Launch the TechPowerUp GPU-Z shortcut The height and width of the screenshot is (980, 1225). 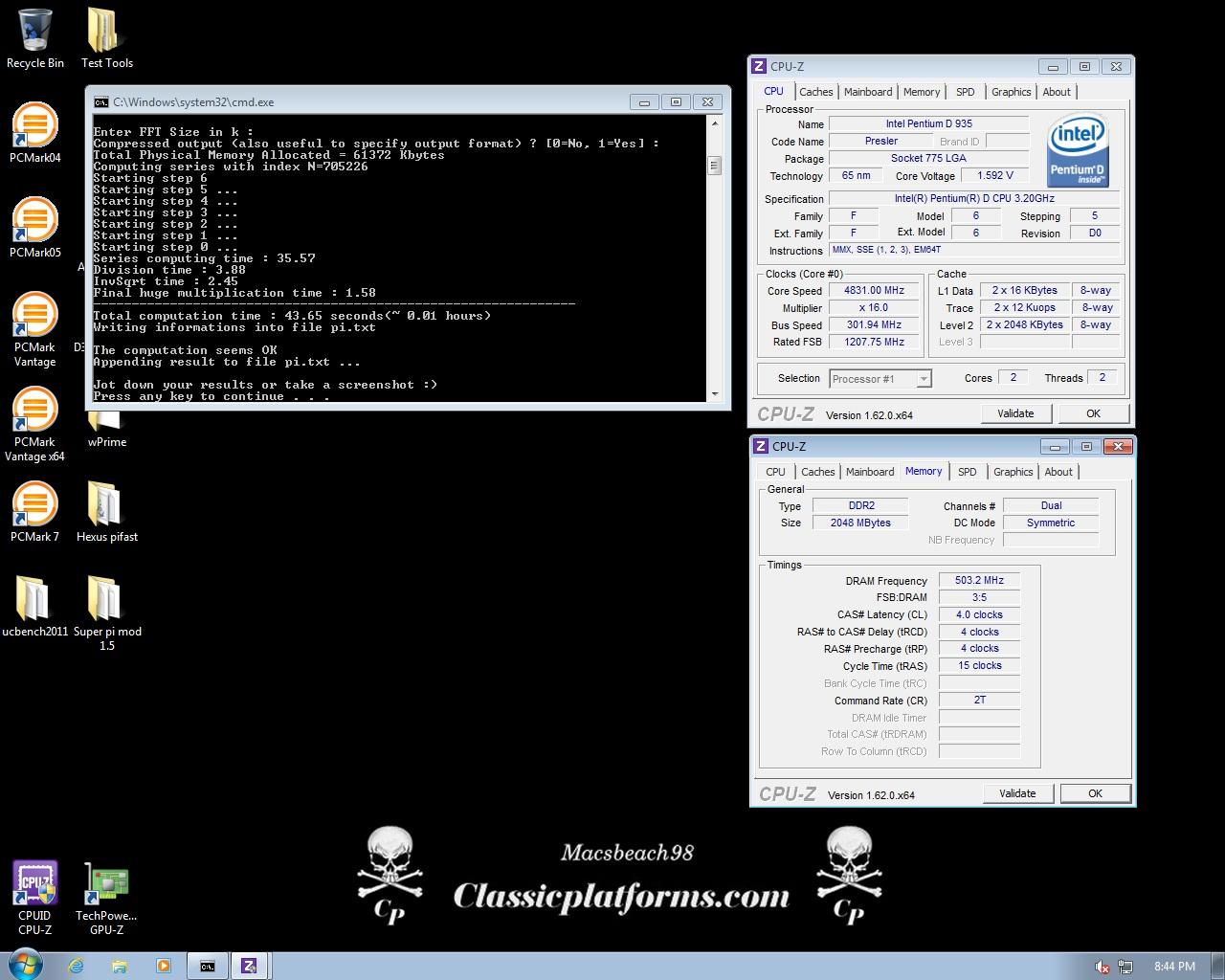point(106,898)
